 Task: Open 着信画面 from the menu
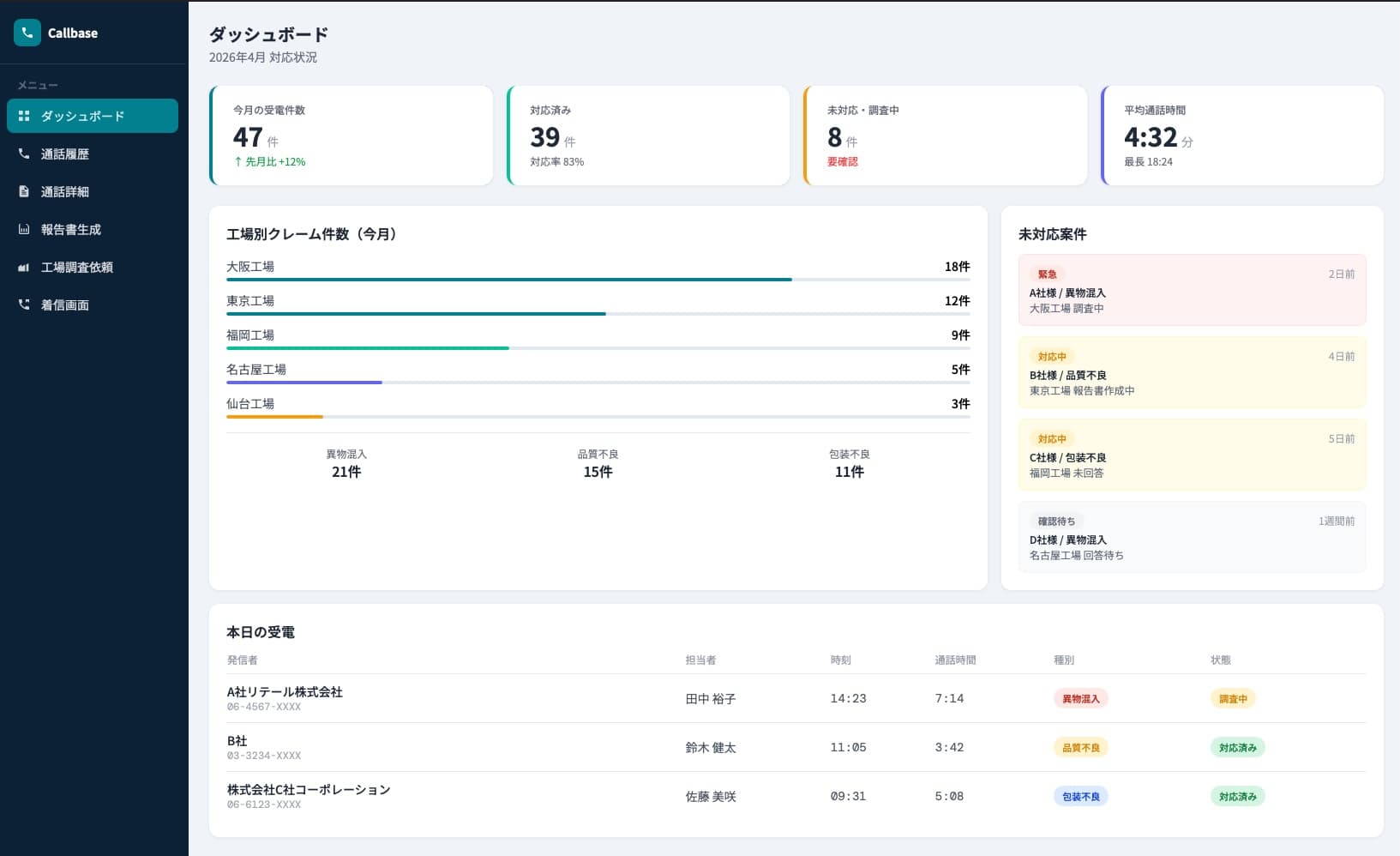tap(93, 304)
